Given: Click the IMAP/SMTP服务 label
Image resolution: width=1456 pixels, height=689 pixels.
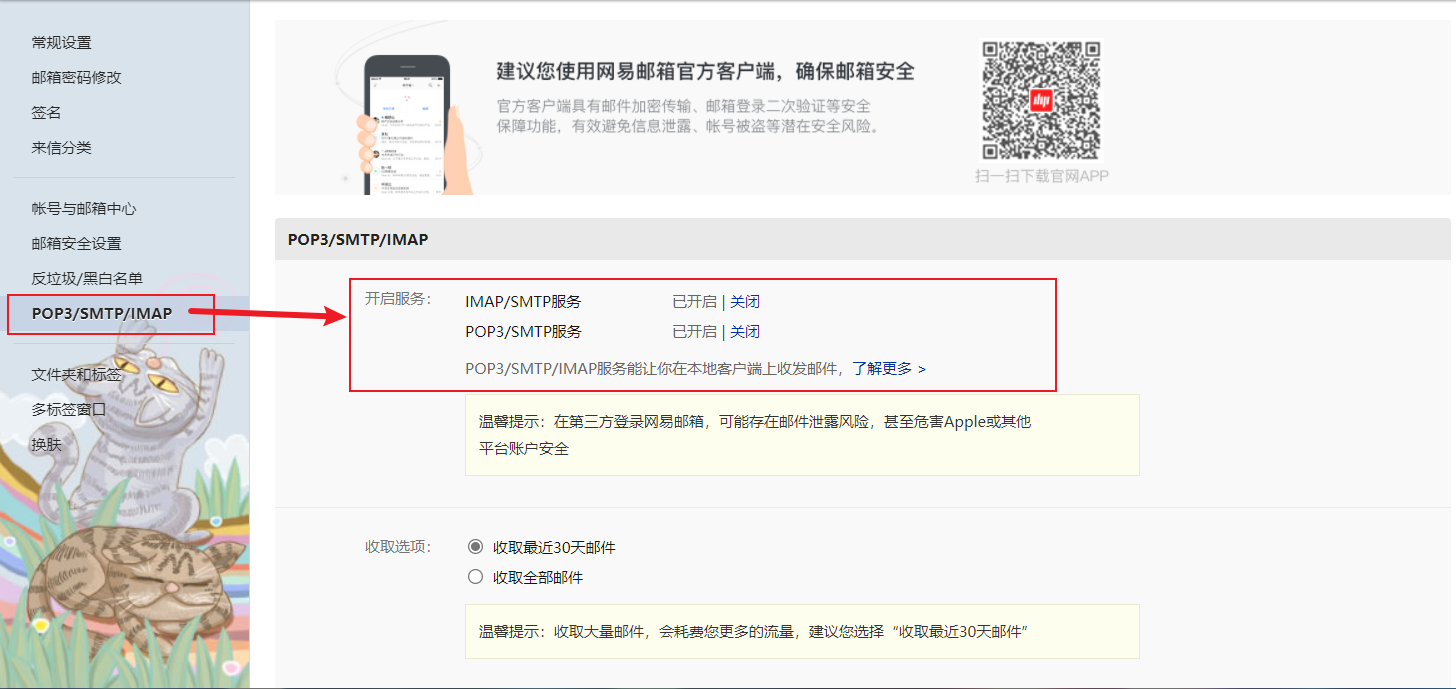Looking at the screenshot, I should coord(523,301).
